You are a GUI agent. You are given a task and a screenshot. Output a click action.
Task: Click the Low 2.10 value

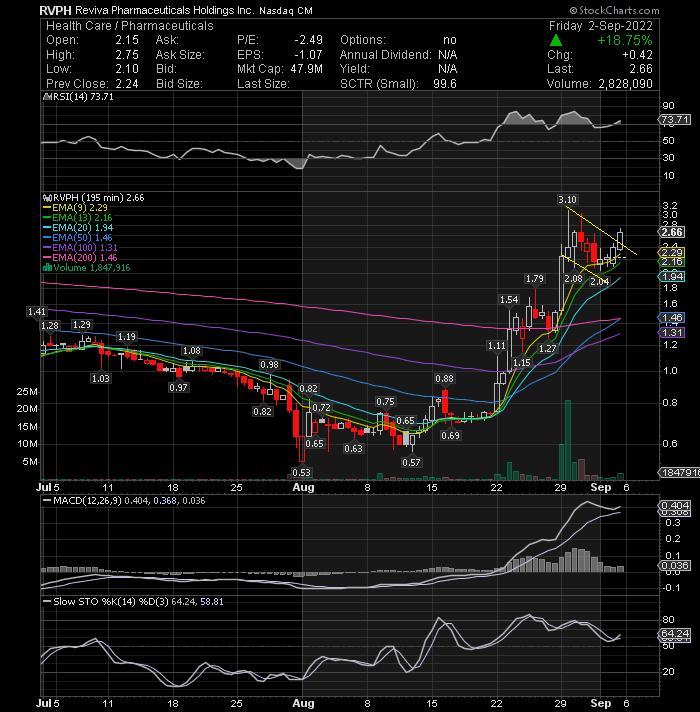tap(127, 69)
